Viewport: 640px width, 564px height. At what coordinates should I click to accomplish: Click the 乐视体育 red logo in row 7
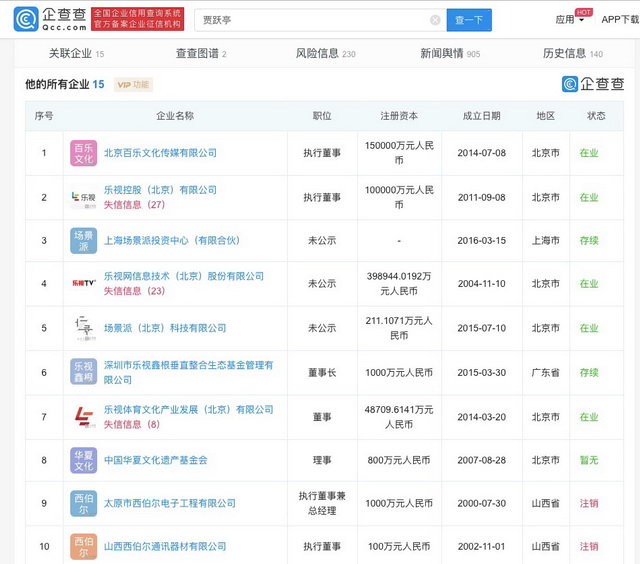pyautogui.click(x=83, y=416)
